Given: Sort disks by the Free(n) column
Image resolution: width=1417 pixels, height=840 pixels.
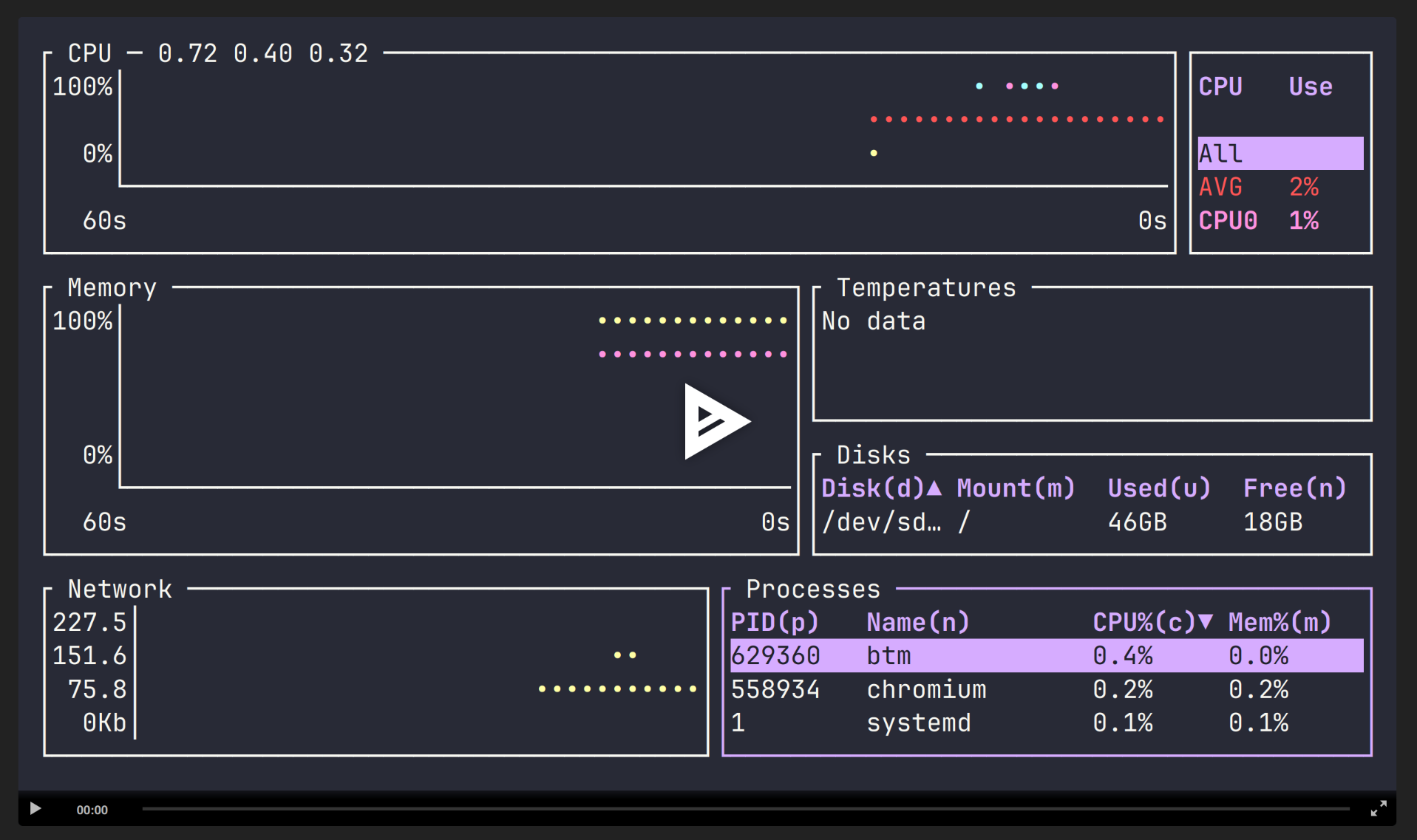Looking at the screenshot, I should click(1294, 488).
